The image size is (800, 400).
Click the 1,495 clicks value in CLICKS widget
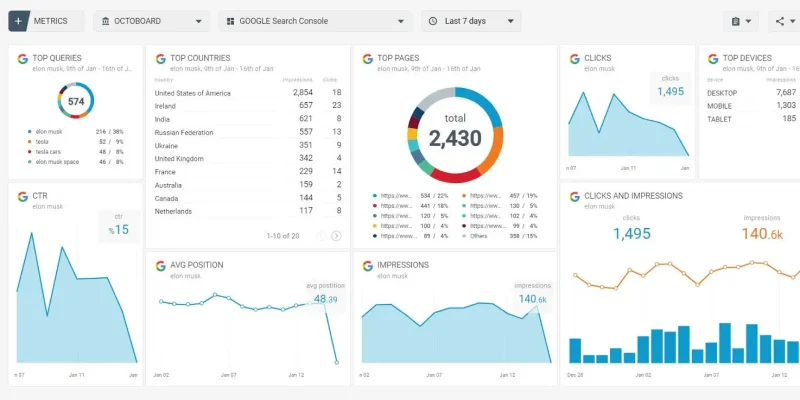coord(670,92)
